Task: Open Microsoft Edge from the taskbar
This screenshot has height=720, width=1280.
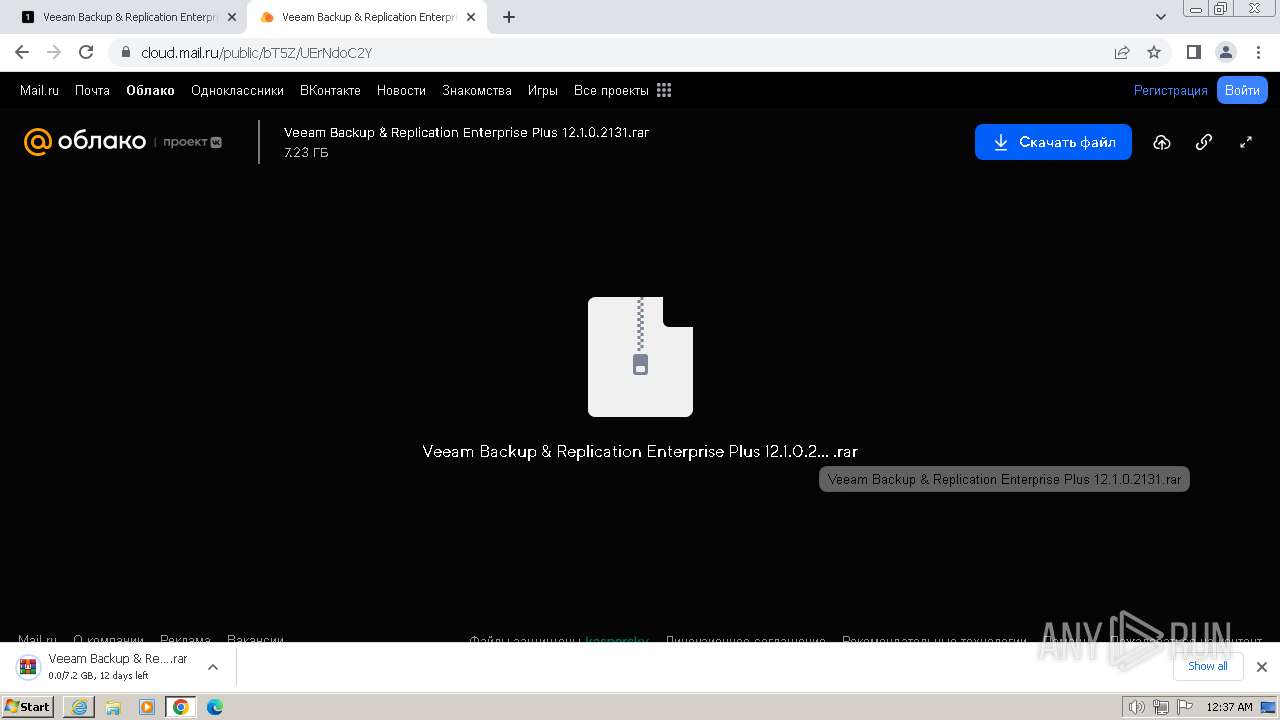Action: [214, 706]
